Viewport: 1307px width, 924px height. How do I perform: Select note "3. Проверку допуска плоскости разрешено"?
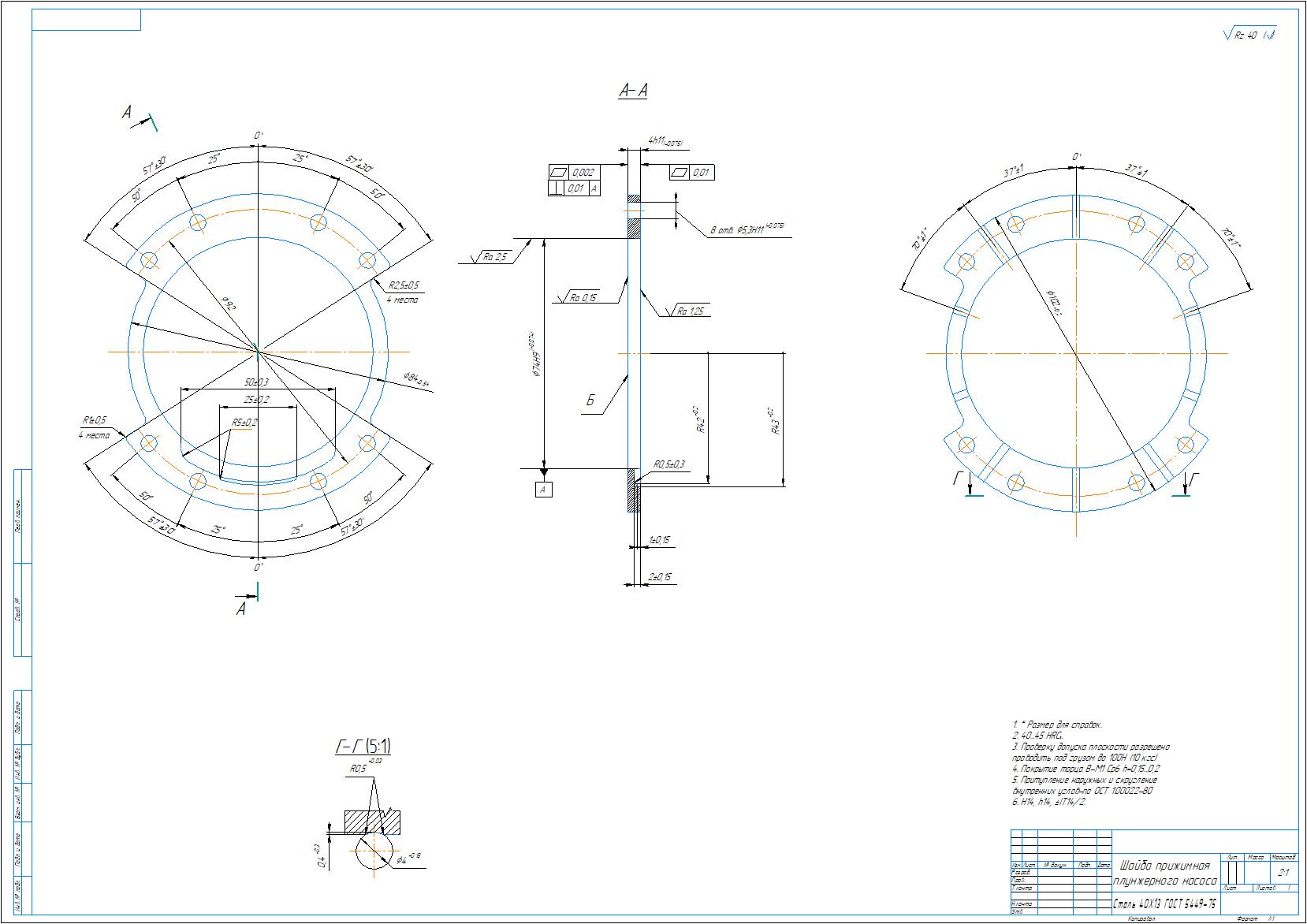[1091, 746]
